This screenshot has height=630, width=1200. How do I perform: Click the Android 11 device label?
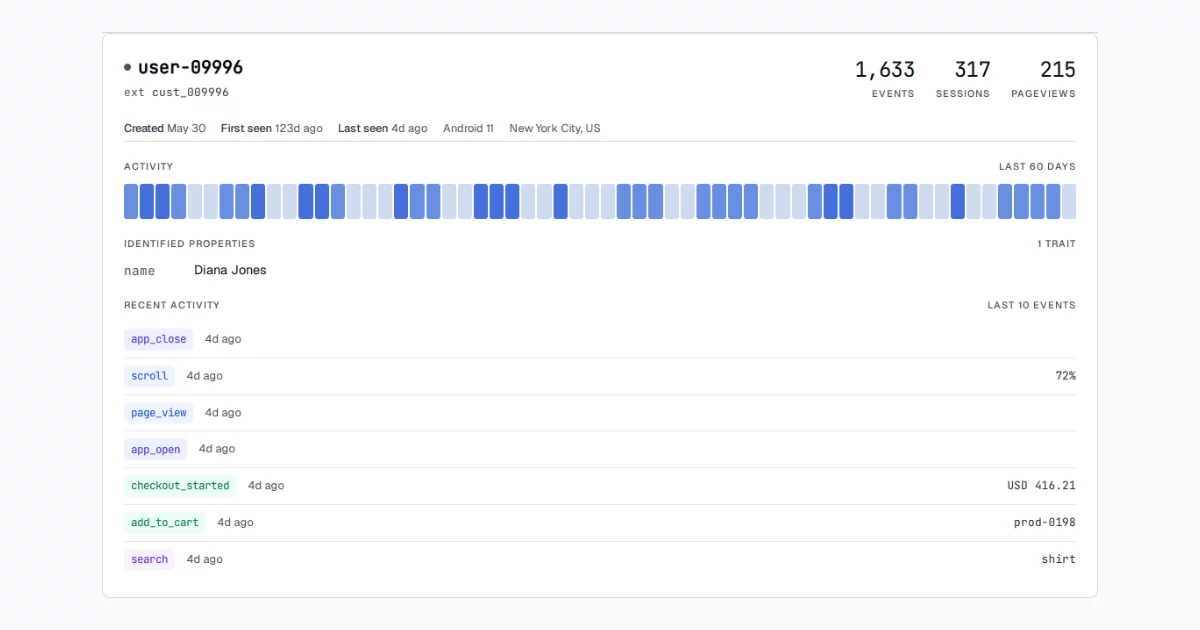pyautogui.click(x=468, y=128)
